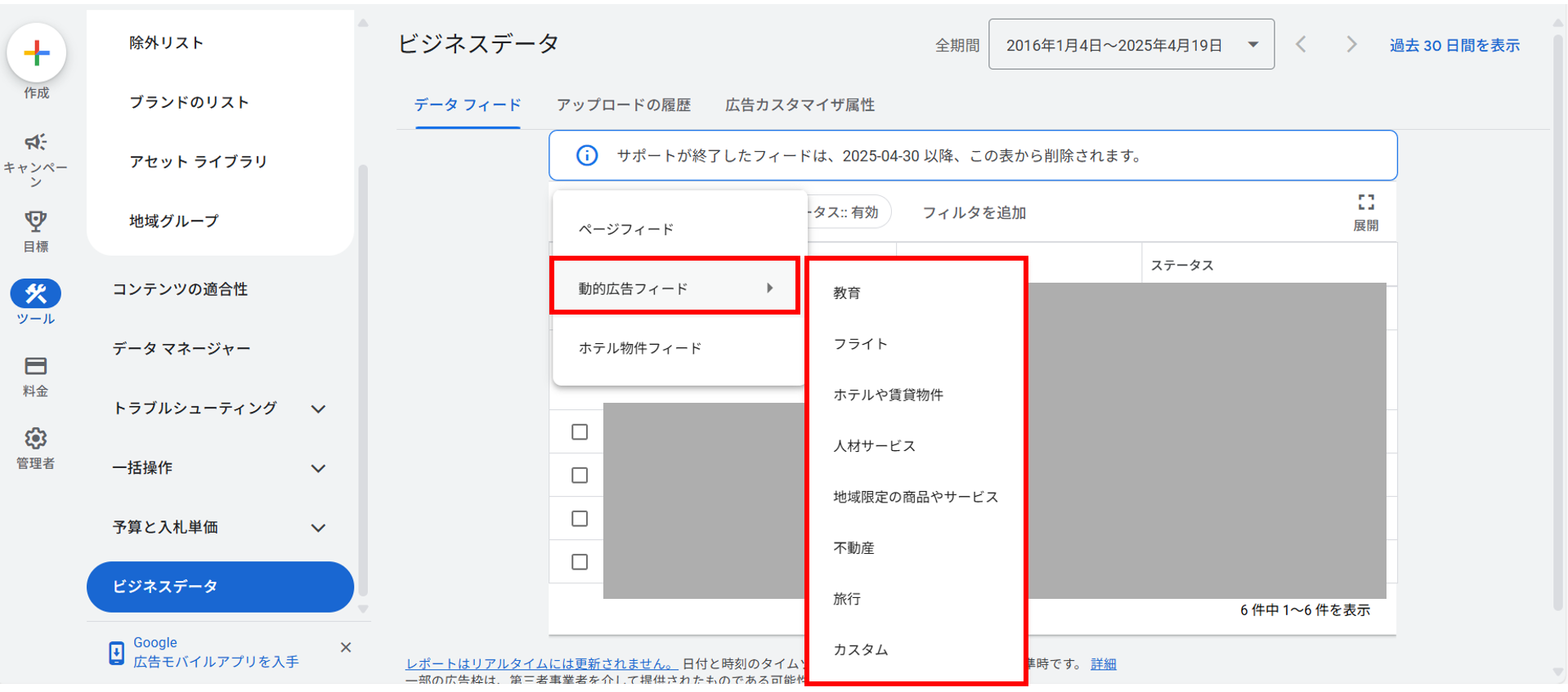This screenshot has width=1568, height=692.
Task: Click the expand table fullscreen icon
Action: [1366, 203]
